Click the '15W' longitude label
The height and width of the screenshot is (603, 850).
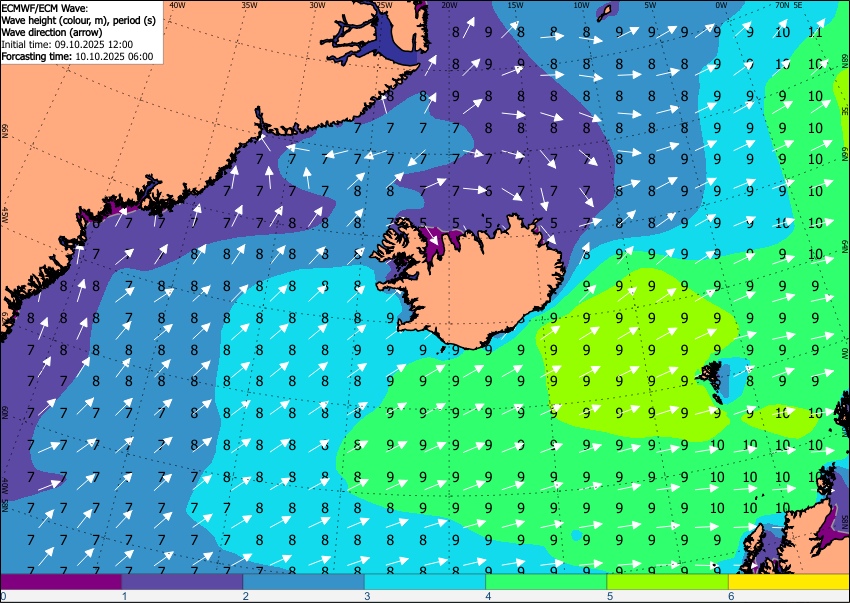pyautogui.click(x=515, y=5)
